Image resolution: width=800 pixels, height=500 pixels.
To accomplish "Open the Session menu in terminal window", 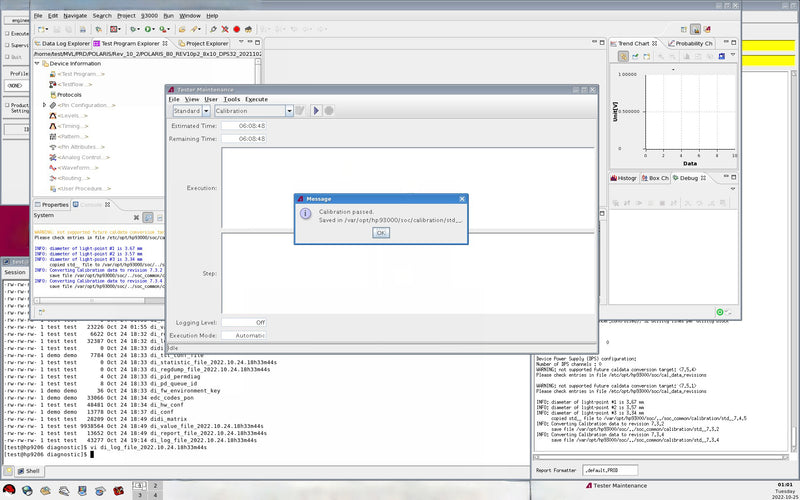I will (15, 272).
